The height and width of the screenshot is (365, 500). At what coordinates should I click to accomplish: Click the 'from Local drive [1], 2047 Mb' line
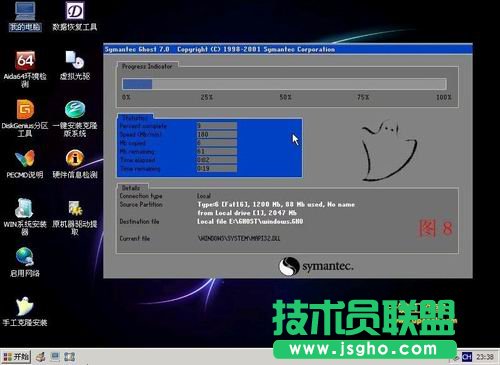pos(247,213)
